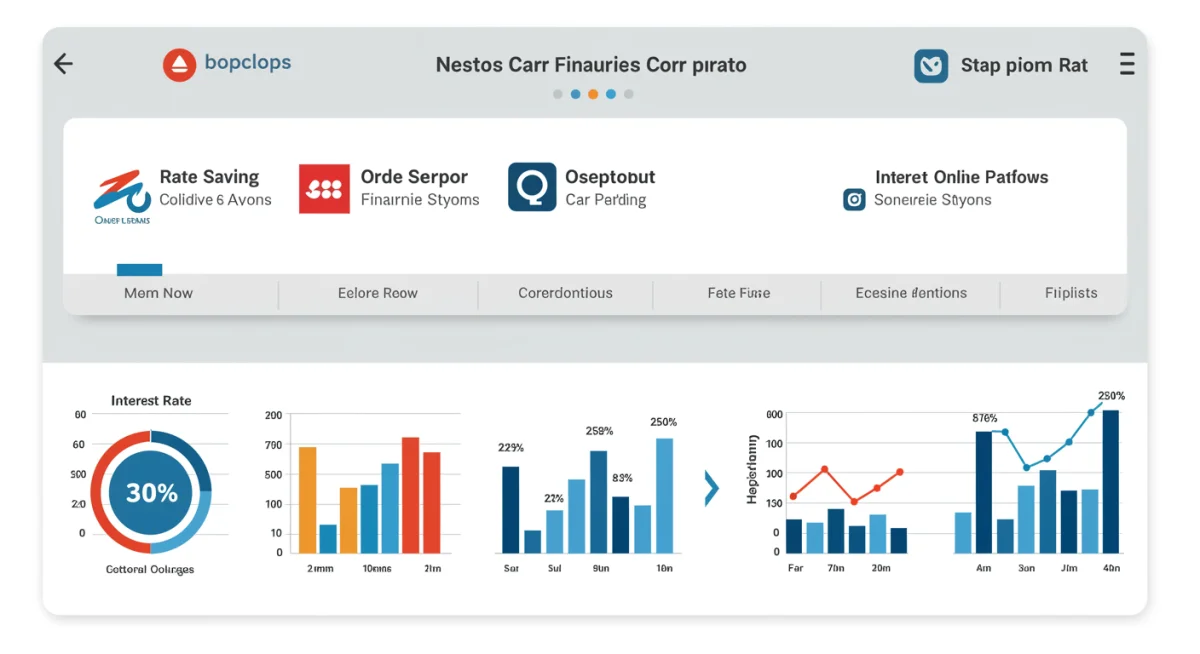Select the first gray carousel dot
Screen dimensions: 1200x654
(558, 94)
